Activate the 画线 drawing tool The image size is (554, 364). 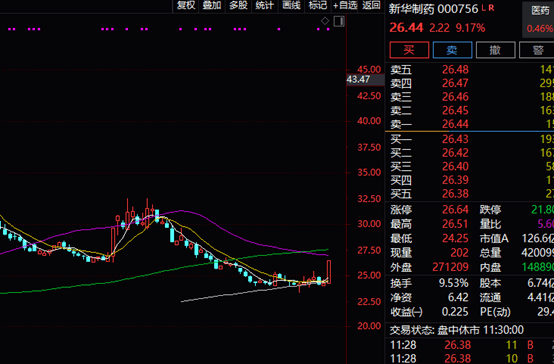[x=291, y=5]
